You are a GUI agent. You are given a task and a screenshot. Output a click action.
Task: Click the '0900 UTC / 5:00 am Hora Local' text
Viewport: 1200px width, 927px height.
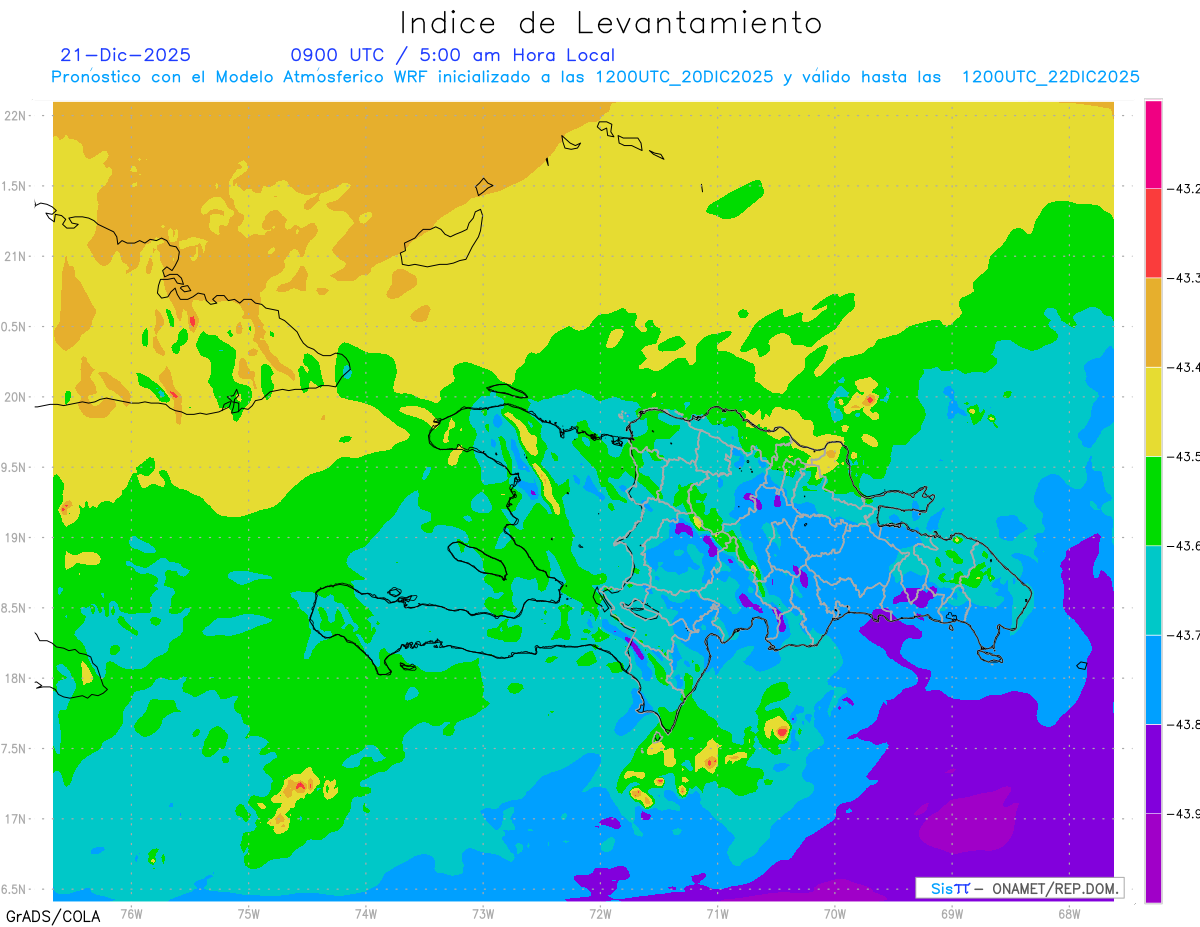point(452,55)
